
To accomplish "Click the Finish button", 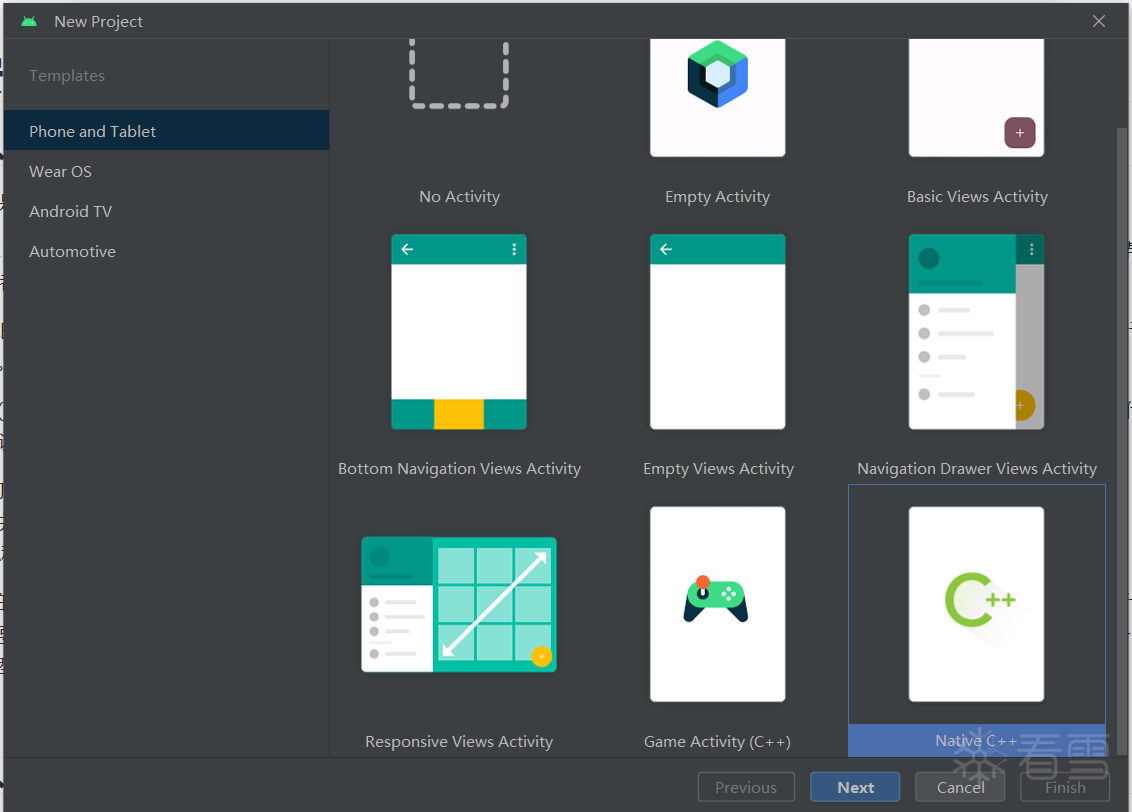I will 1065,787.
